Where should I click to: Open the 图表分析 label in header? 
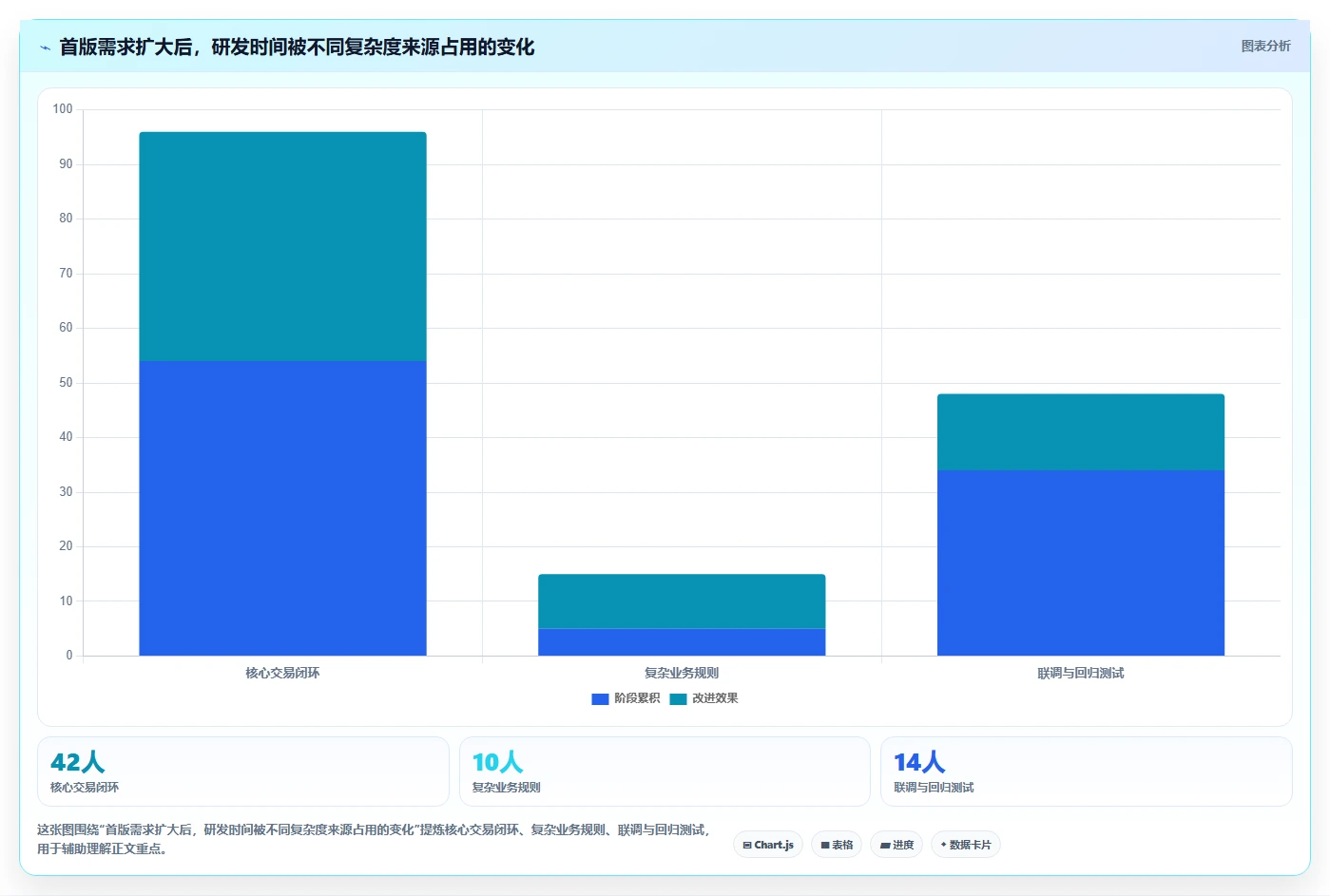1265,46
